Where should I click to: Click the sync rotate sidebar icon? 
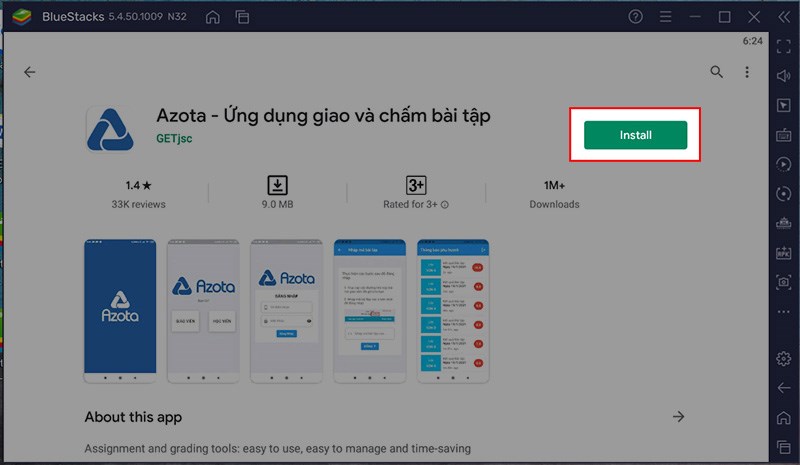[784, 193]
